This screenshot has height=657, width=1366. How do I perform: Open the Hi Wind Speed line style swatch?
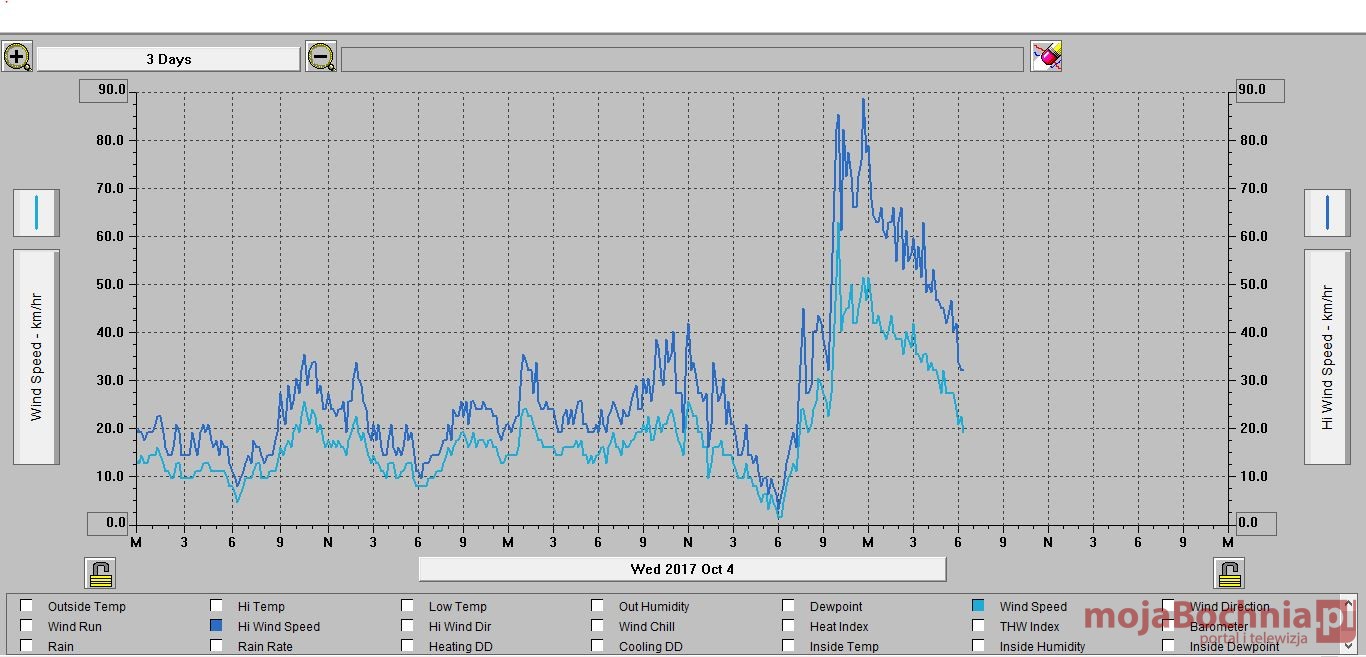tap(1327, 212)
